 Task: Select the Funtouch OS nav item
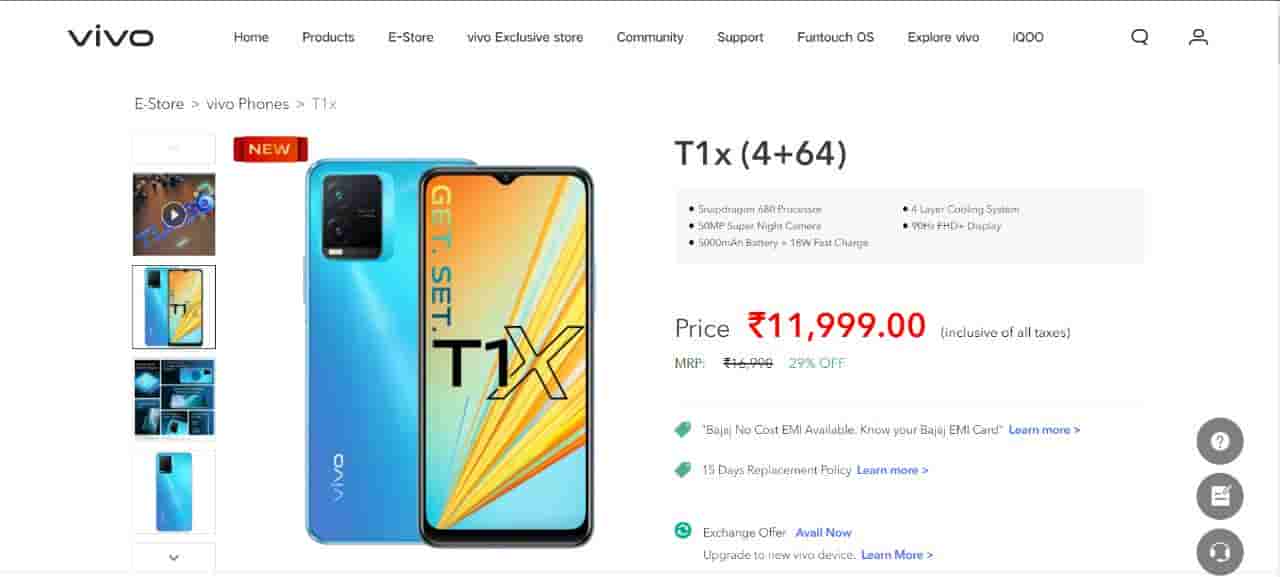pos(835,37)
